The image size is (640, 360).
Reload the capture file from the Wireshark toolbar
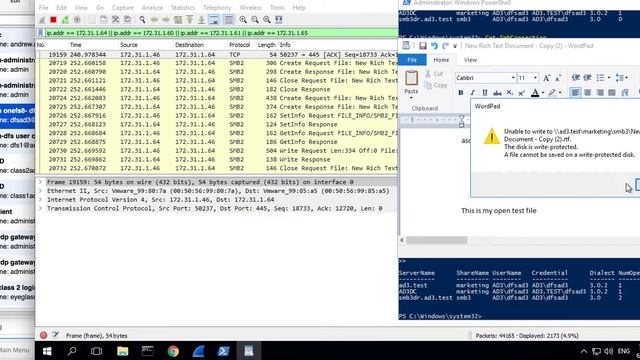(x=127, y=20)
